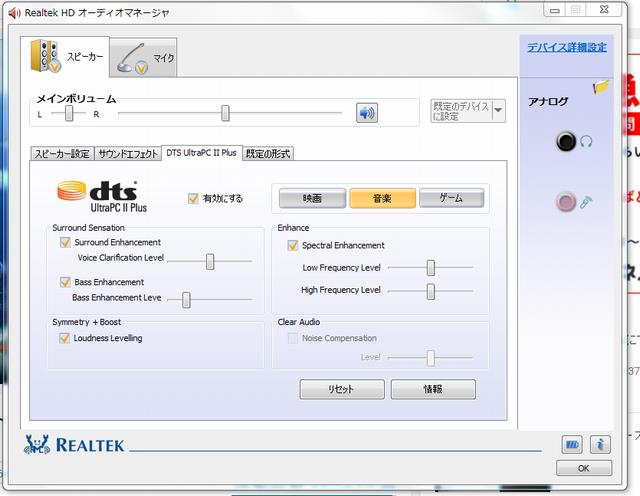Click the Voice Clarification Level slider
640x496 pixels.
pos(210,262)
